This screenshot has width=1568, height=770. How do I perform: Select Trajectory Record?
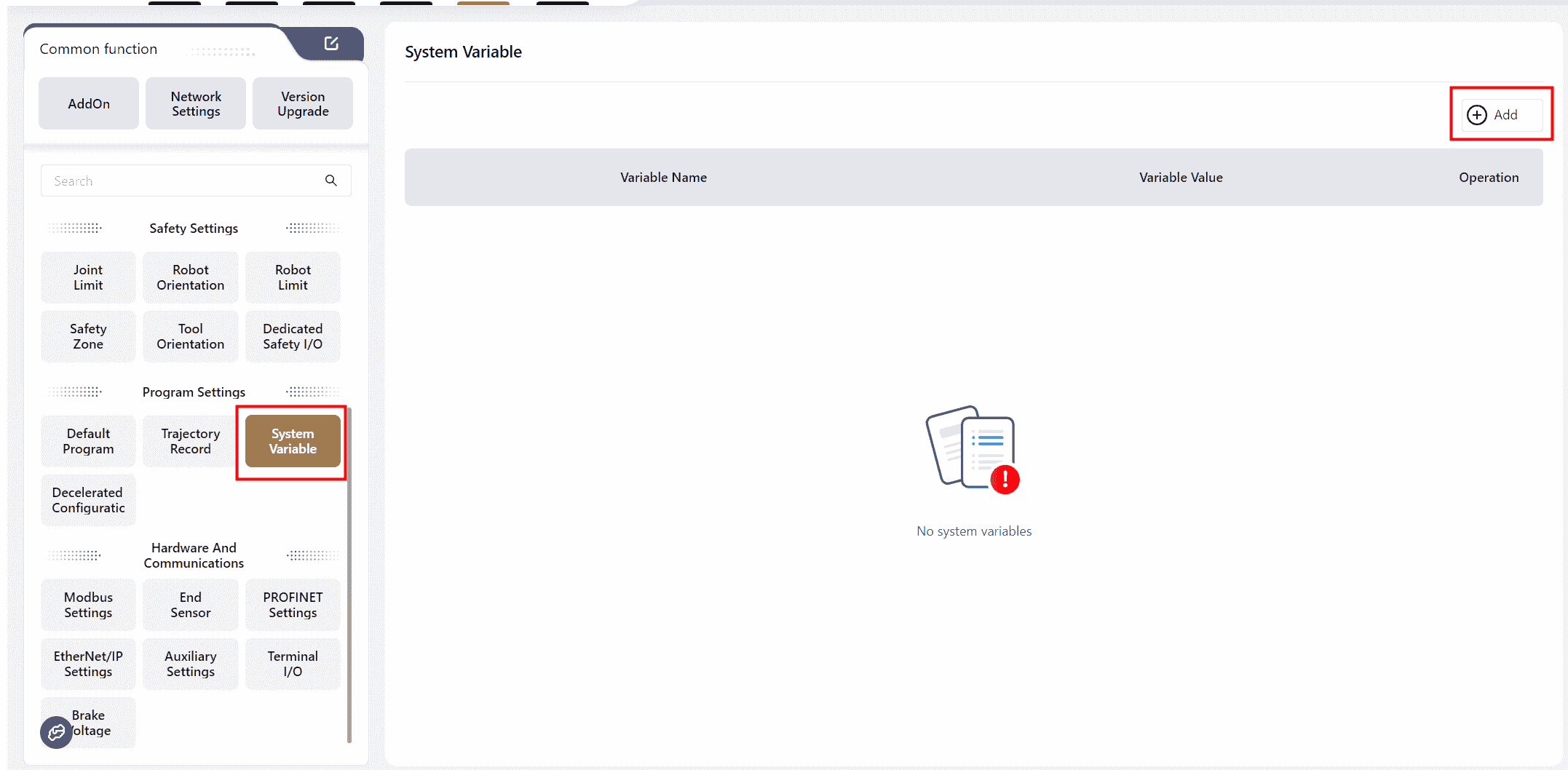pos(191,441)
